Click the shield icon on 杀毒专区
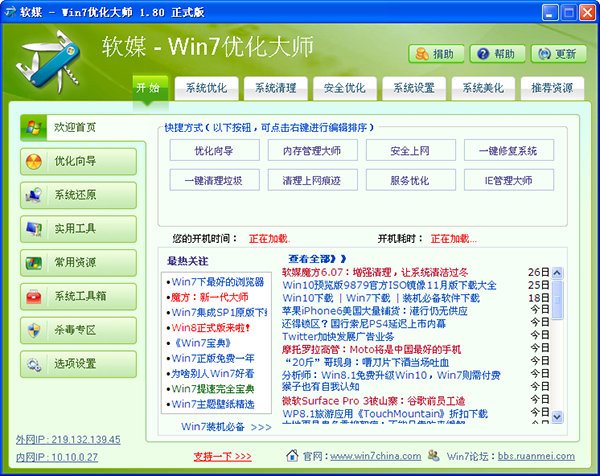This screenshot has height=476, width=600. coord(34,330)
